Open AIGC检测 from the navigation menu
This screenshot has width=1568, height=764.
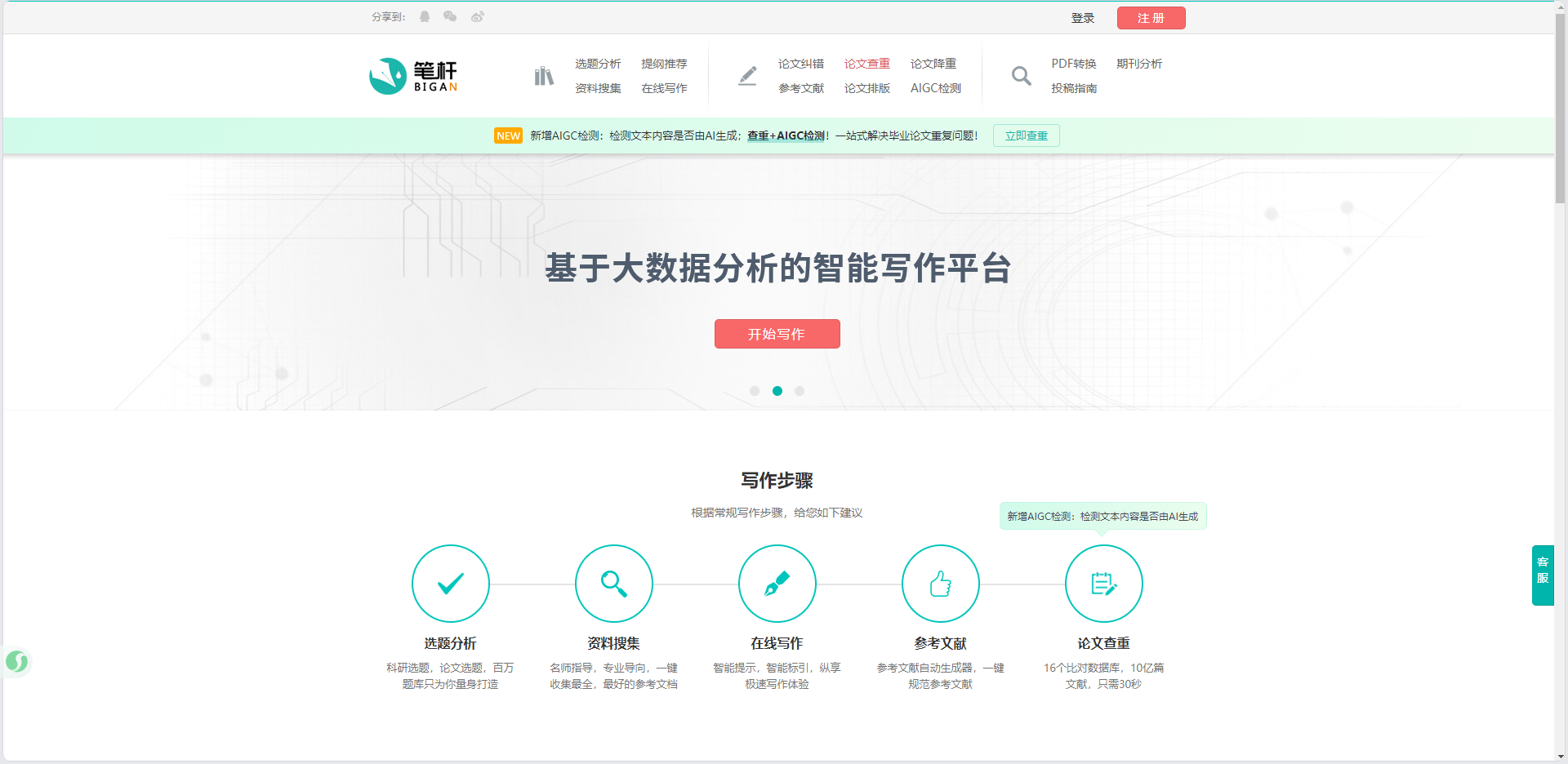[x=935, y=88]
